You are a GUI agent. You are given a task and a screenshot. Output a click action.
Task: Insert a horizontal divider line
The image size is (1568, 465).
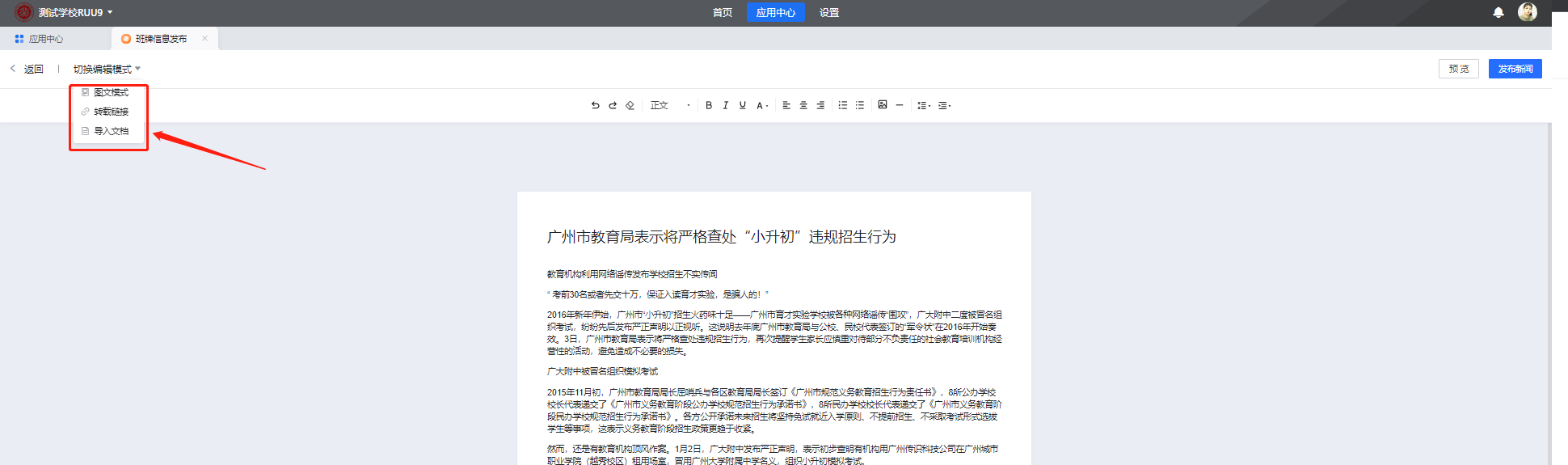pyautogui.click(x=900, y=105)
